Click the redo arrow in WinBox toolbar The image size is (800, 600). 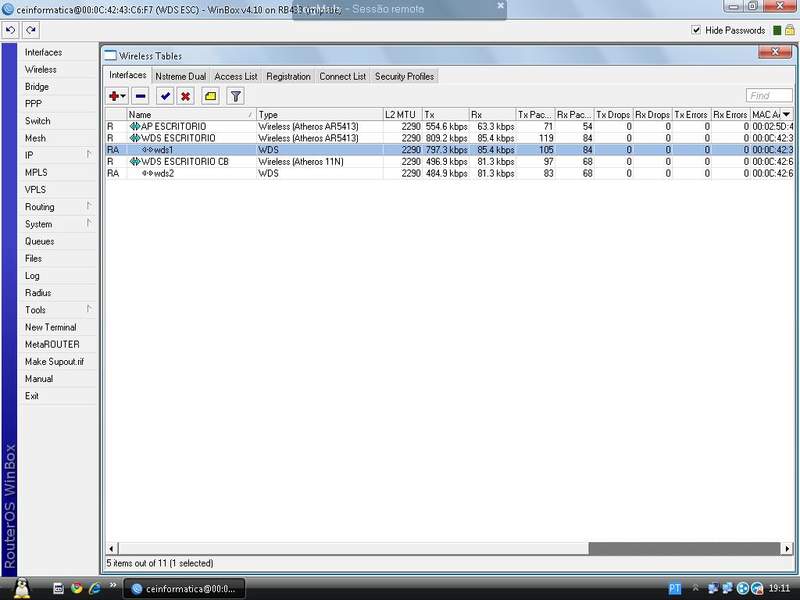point(31,30)
